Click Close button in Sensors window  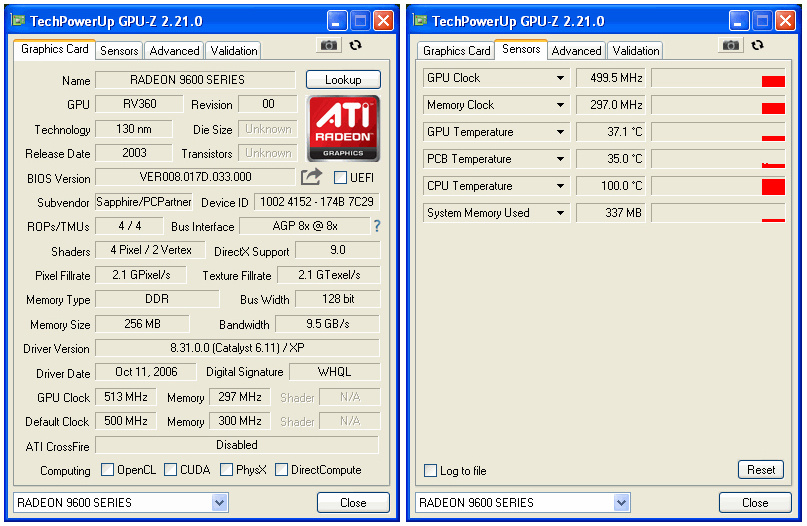(755, 502)
